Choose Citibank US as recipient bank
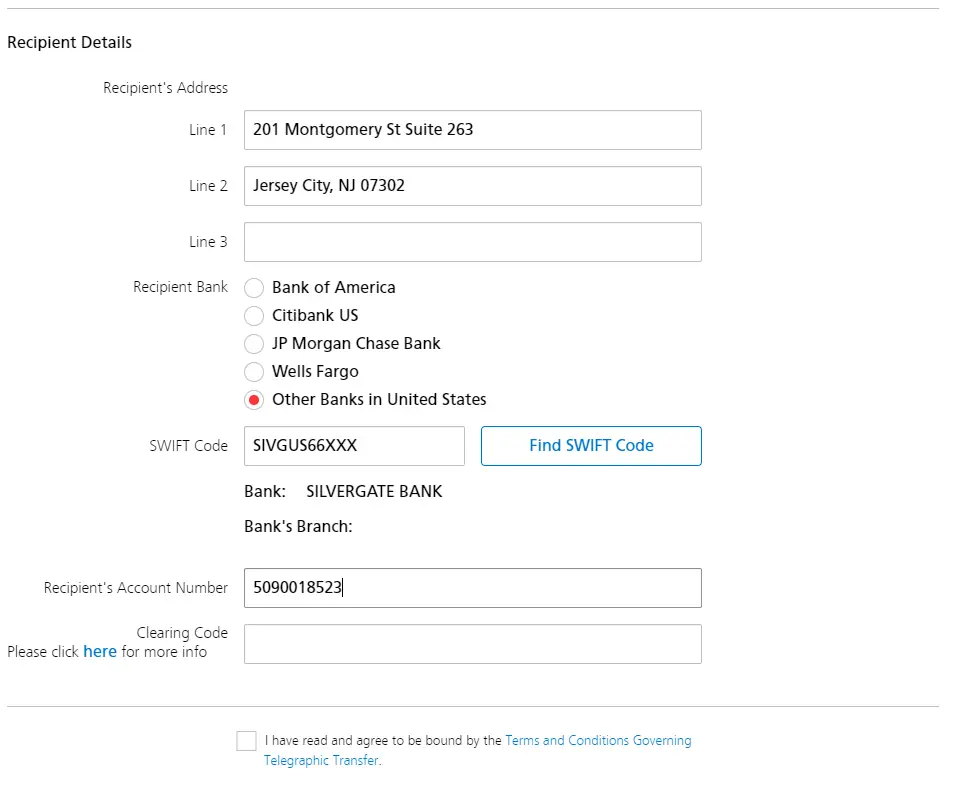The height and width of the screenshot is (785, 954). point(254,316)
